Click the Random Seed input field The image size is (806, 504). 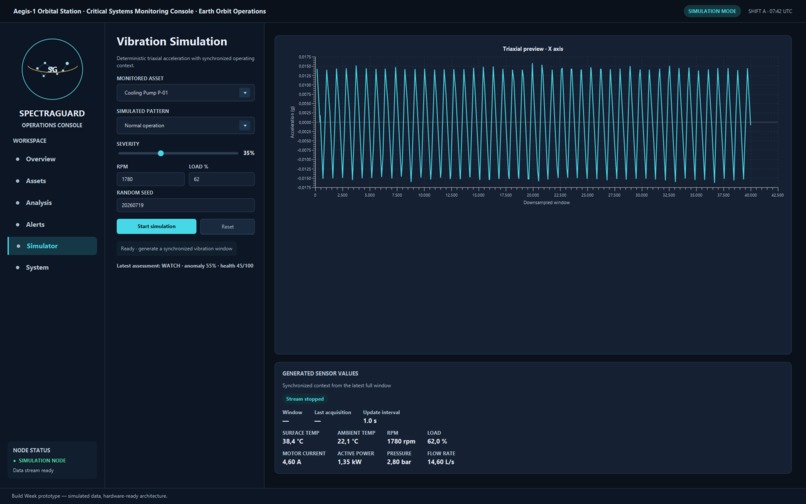(x=186, y=205)
